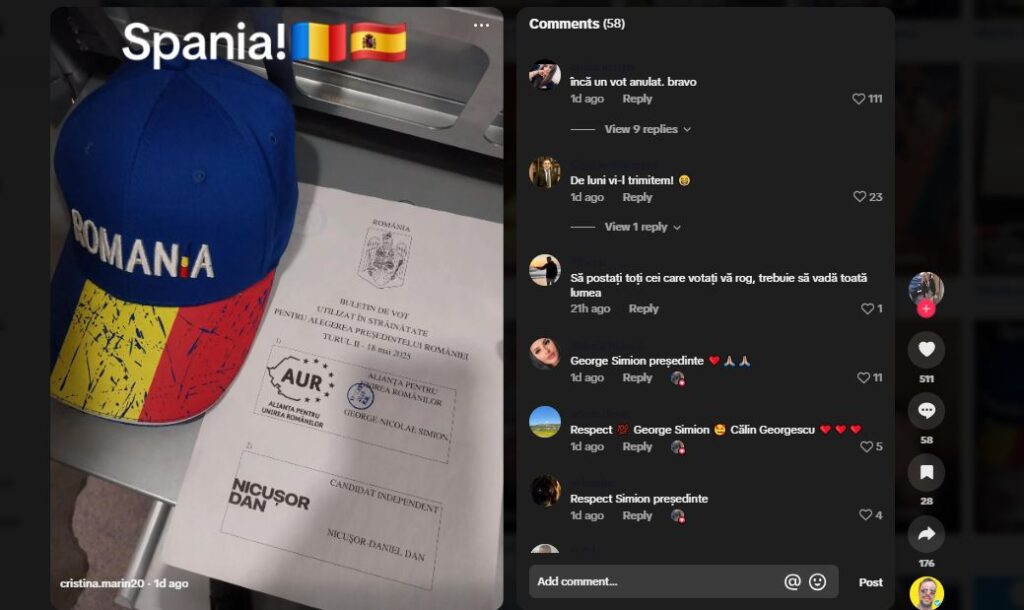Open the cristina.marin20 username link

pos(102,583)
